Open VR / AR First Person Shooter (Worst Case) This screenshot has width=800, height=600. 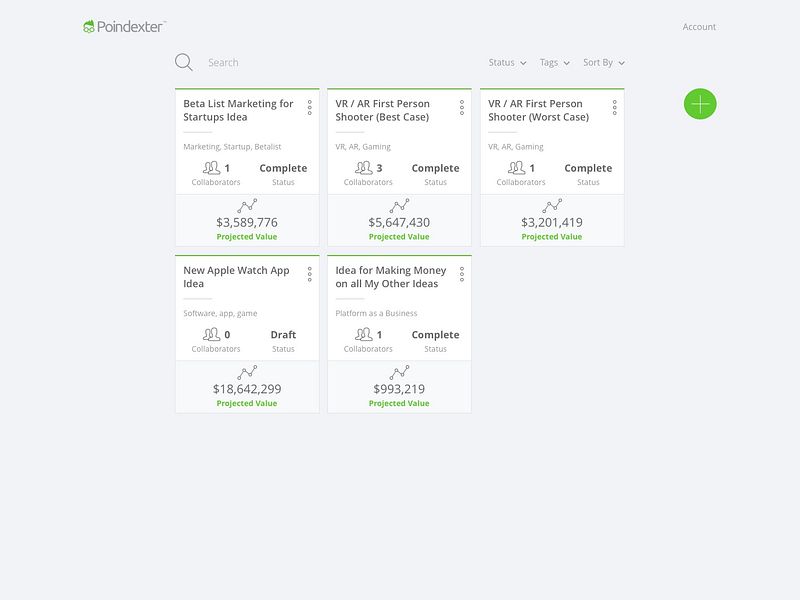point(538,110)
